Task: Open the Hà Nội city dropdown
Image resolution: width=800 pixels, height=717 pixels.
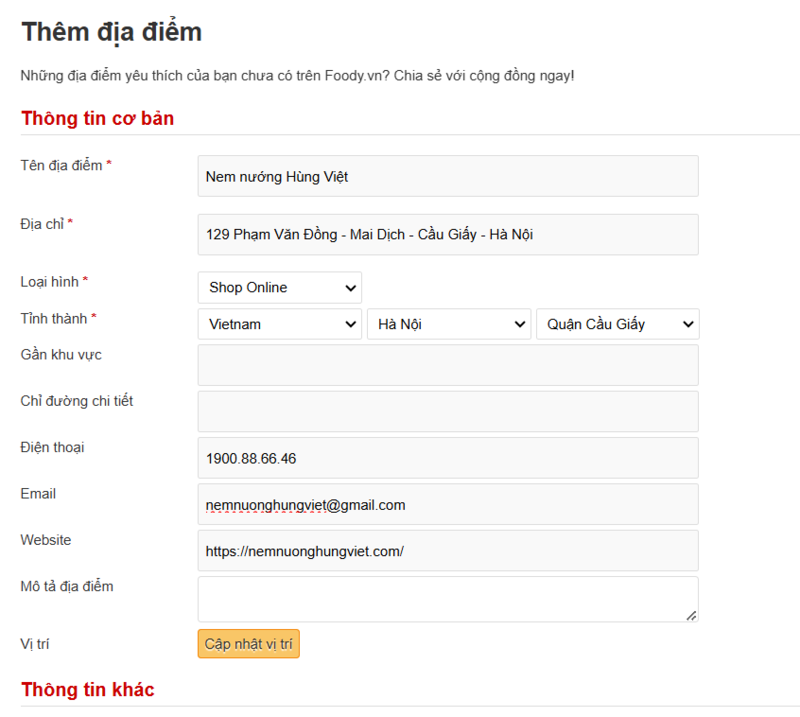Action: 448,324
